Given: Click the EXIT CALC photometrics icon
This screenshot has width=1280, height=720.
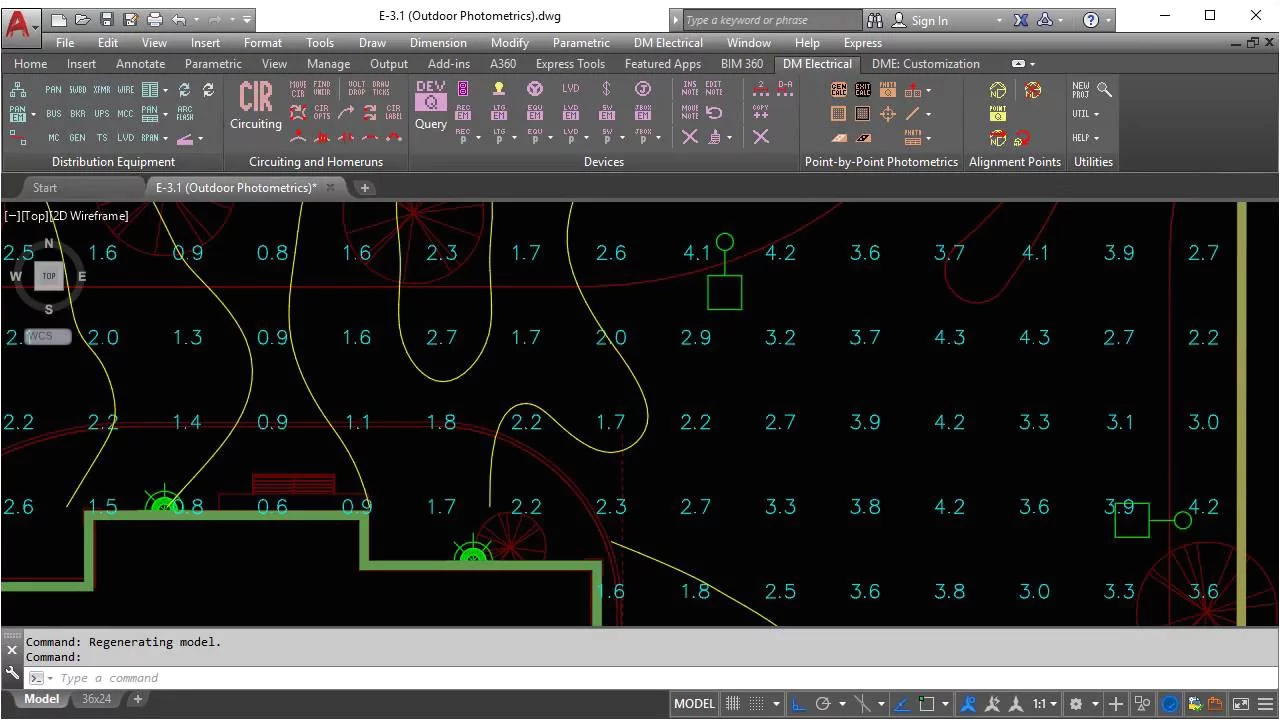Looking at the screenshot, I should point(862,89).
